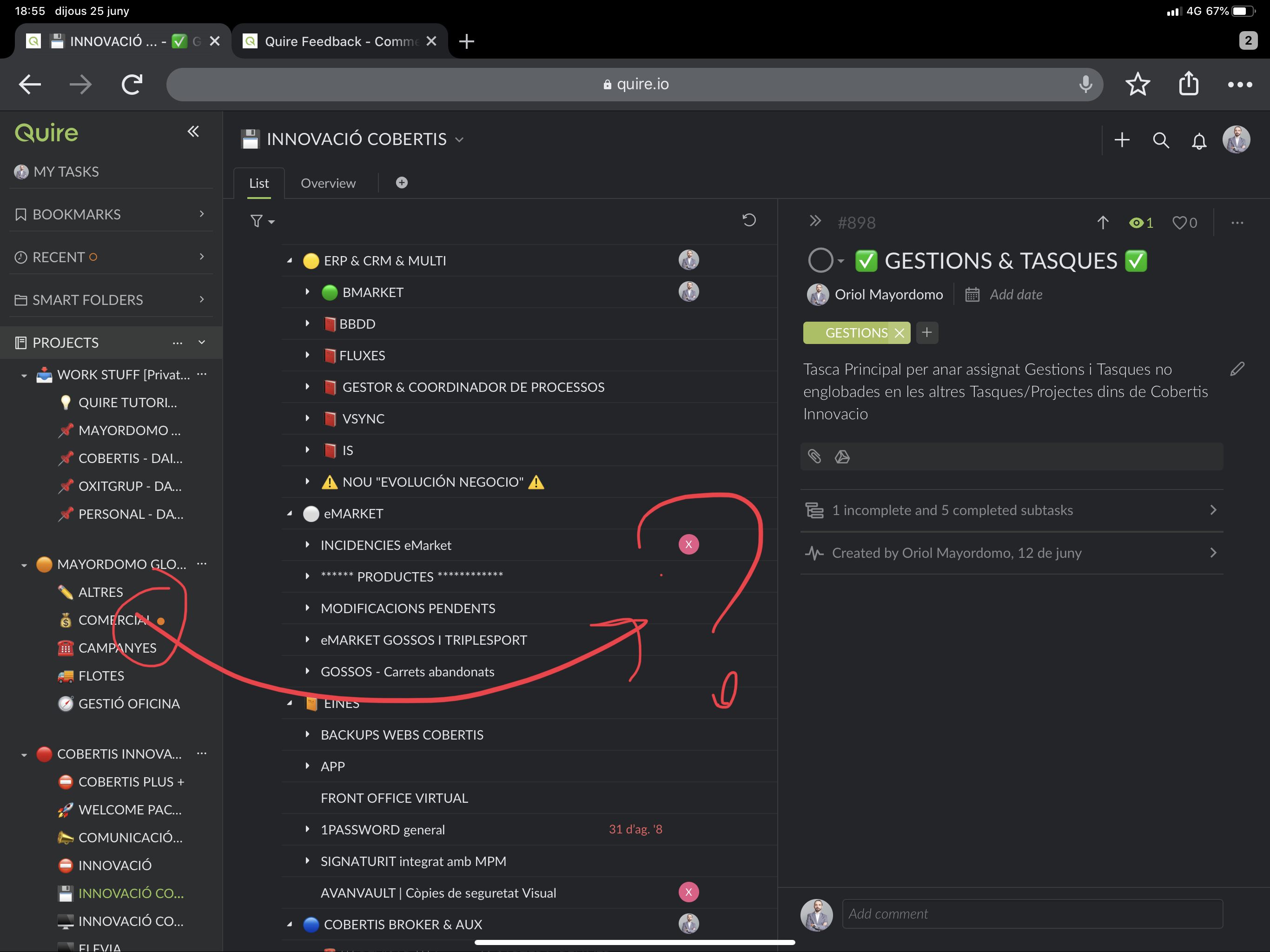Go back in the browser
1270x952 pixels.
point(30,85)
